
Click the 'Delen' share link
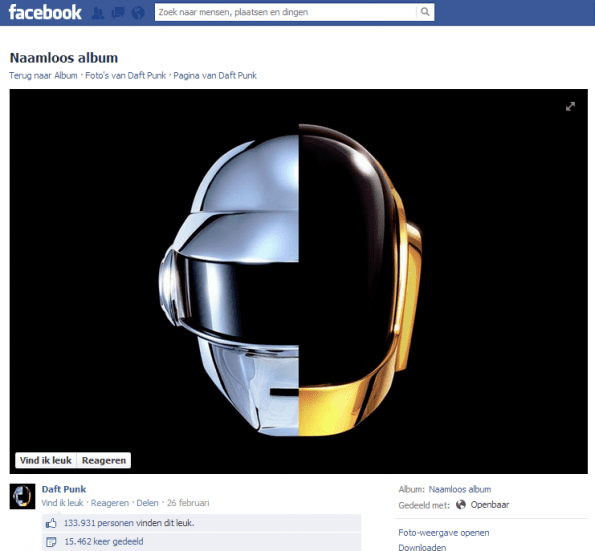(x=147, y=503)
